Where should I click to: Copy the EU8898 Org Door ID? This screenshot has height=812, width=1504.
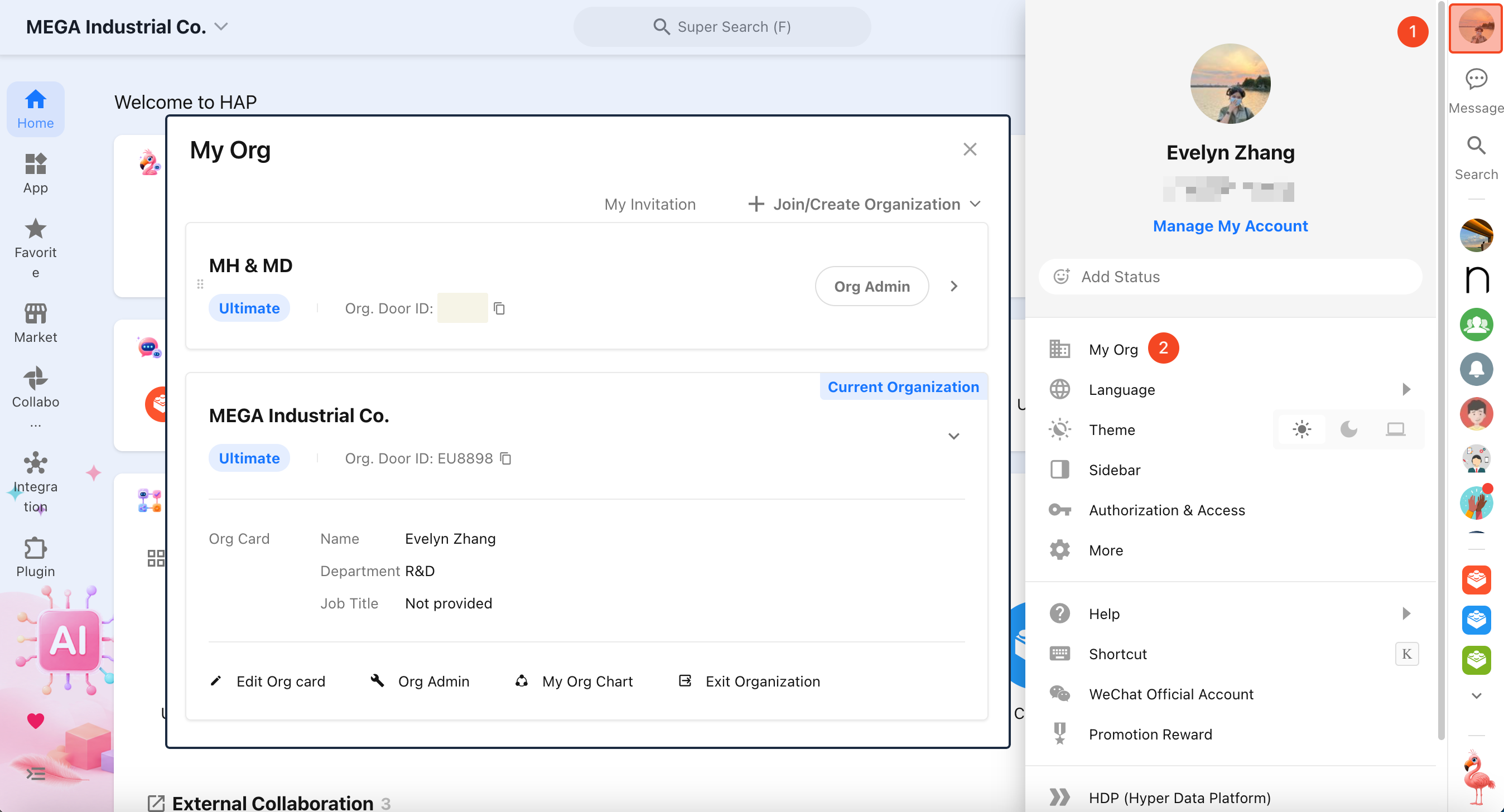[505, 459]
